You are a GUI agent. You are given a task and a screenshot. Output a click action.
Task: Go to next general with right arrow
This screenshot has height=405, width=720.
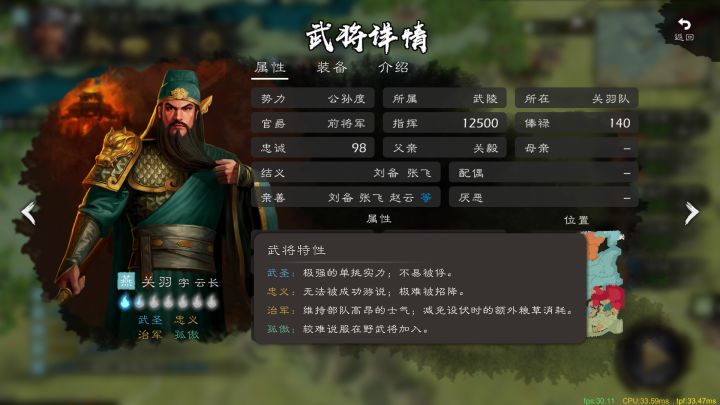[x=691, y=213]
